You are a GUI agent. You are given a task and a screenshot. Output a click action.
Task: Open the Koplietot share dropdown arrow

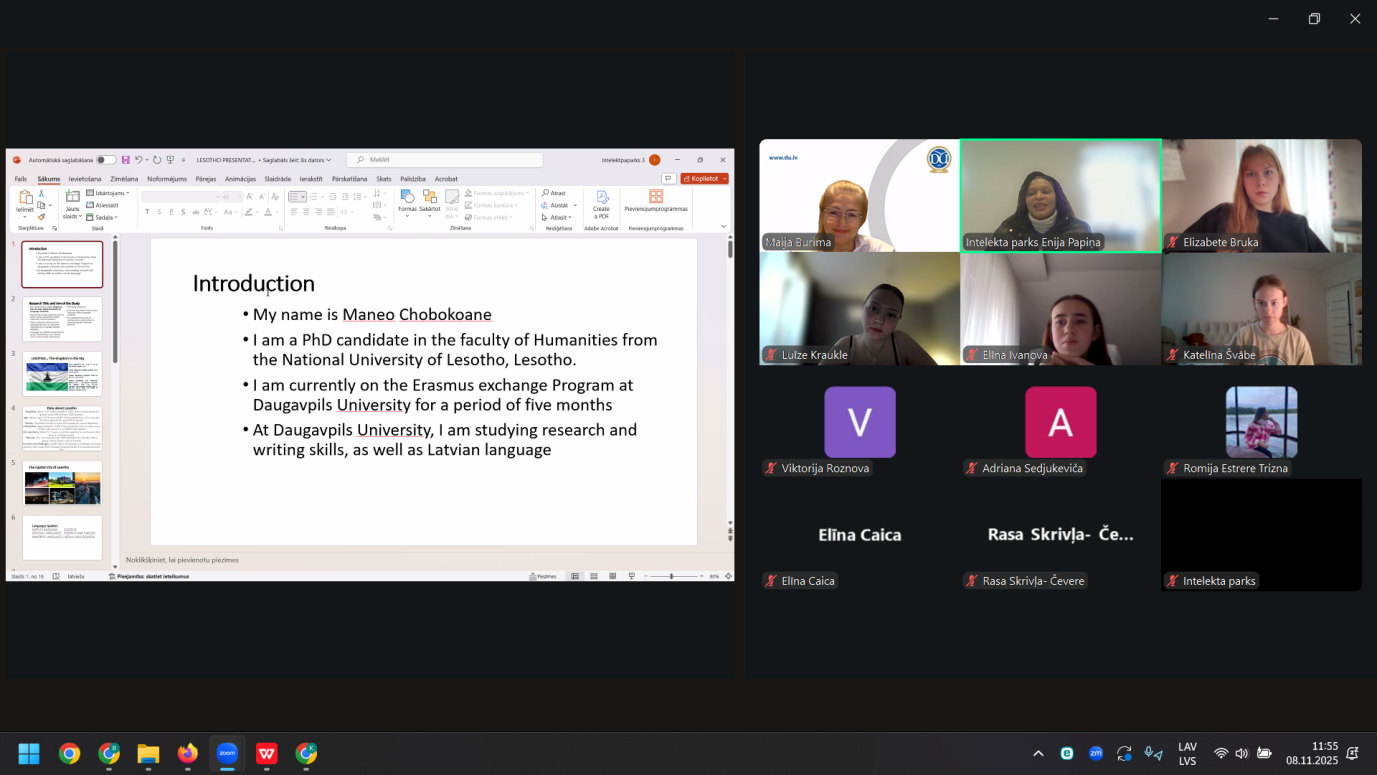pos(723,179)
